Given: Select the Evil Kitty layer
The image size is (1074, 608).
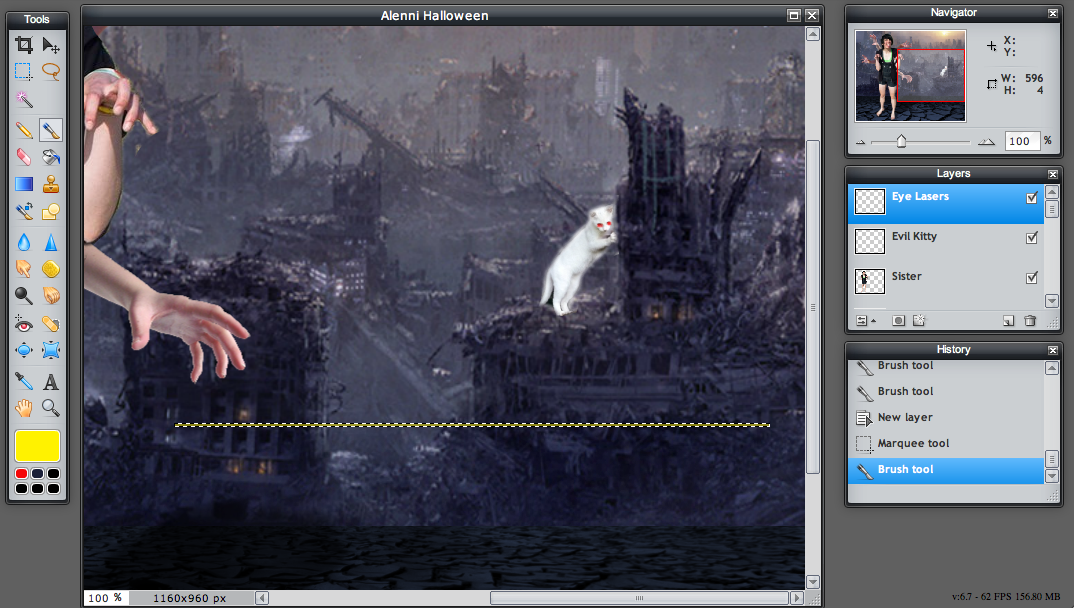Looking at the screenshot, I should (x=946, y=243).
